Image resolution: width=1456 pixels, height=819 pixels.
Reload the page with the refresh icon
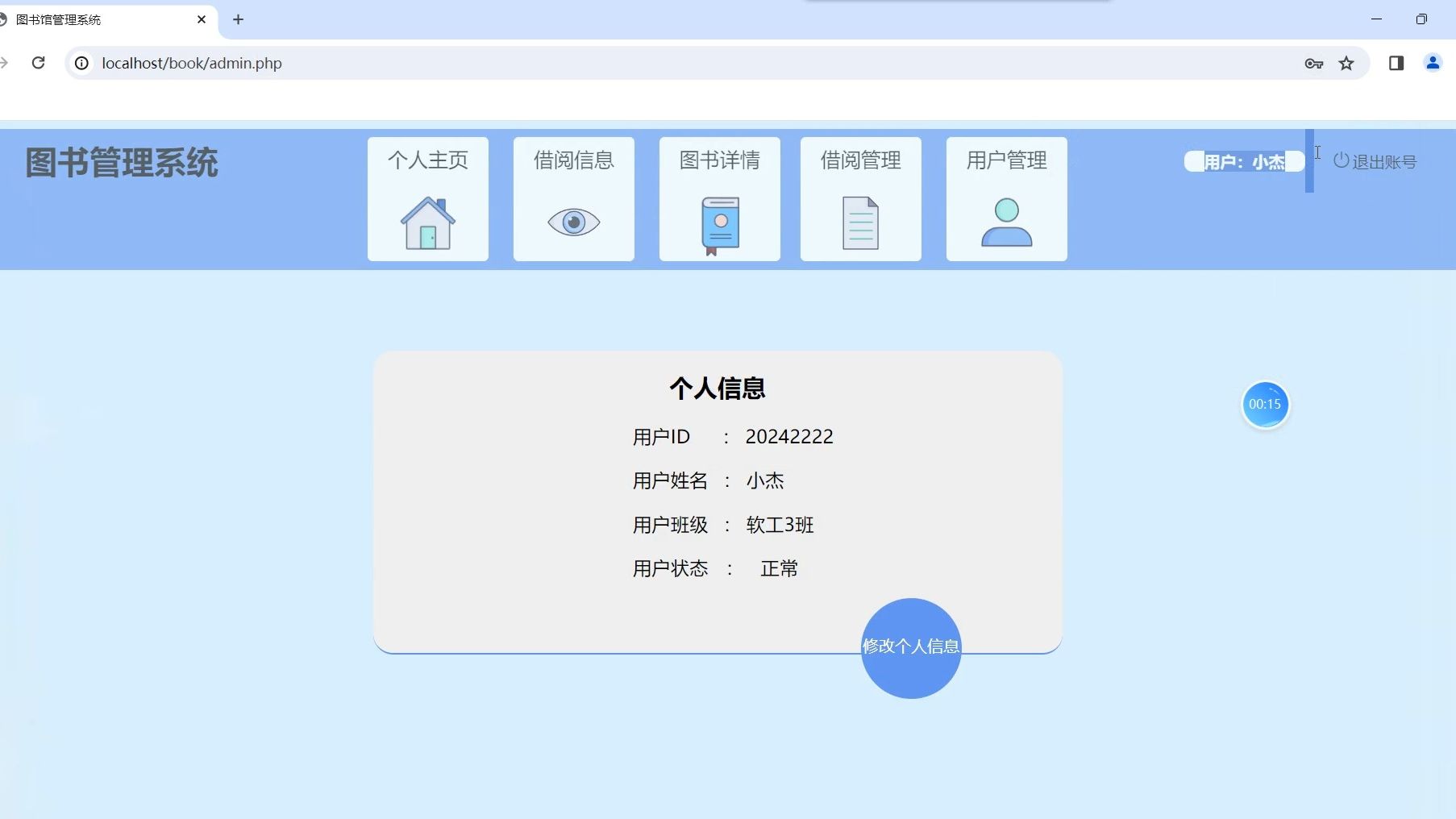(x=38, y=63)
